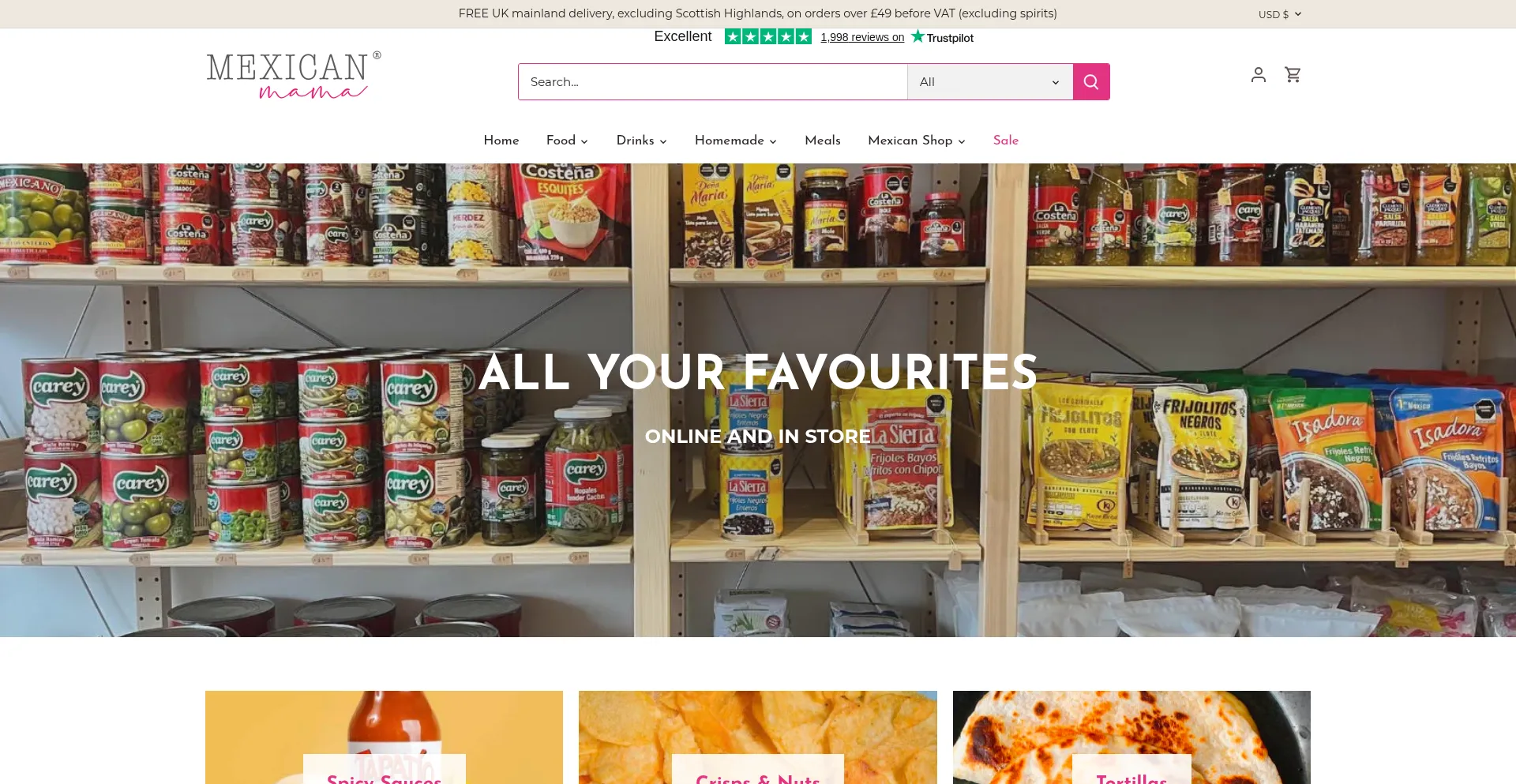
Task: Open the Crisps & Nuts category tile
Action: pyautogui.click(x=758, y=737)
